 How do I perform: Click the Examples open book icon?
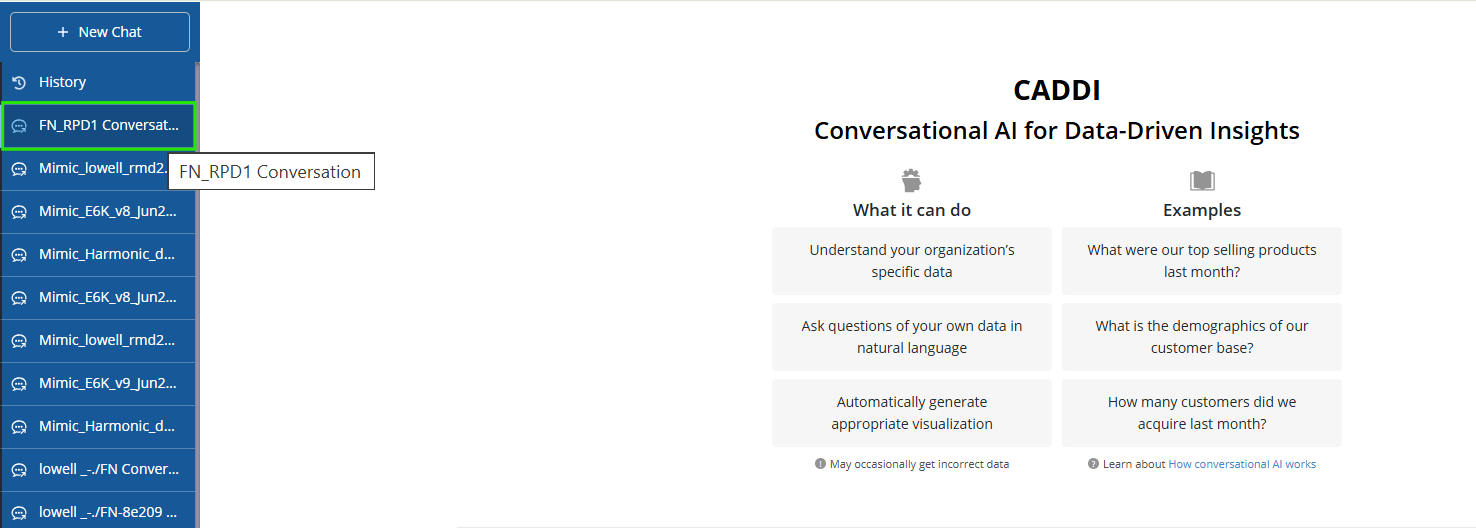coord(1202,181)
